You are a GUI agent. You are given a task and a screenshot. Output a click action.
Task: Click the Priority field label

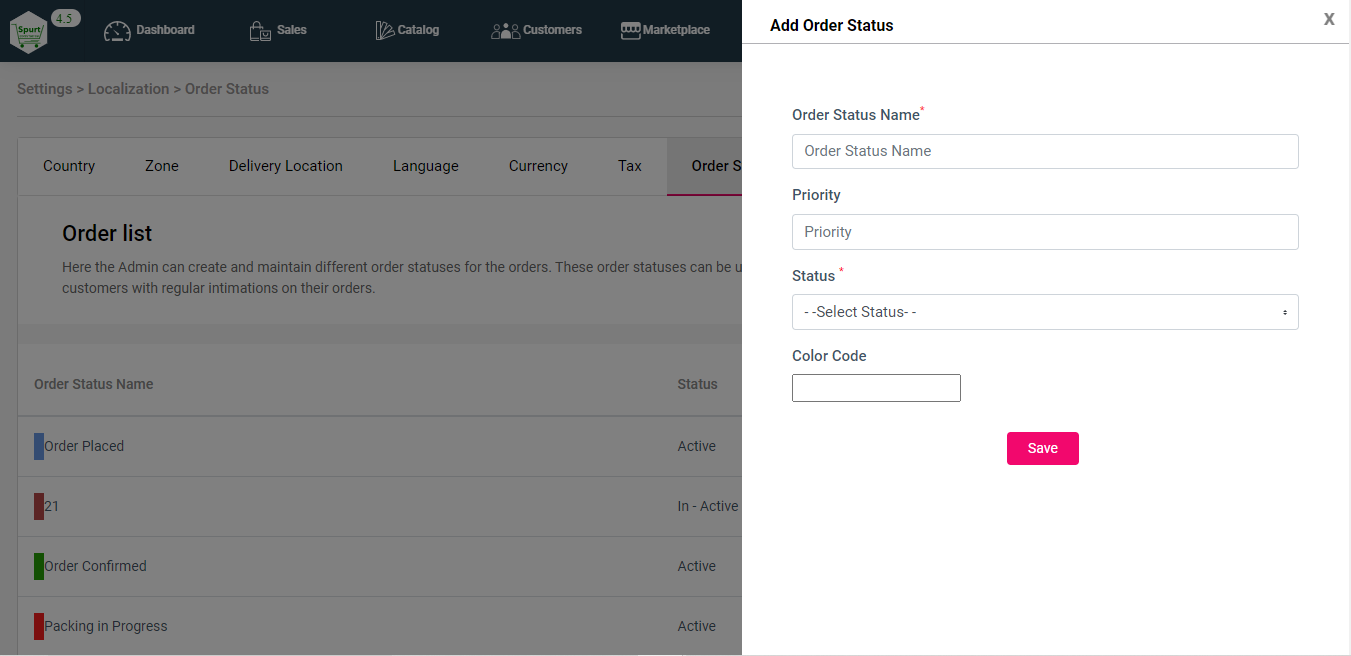[816, 195]
